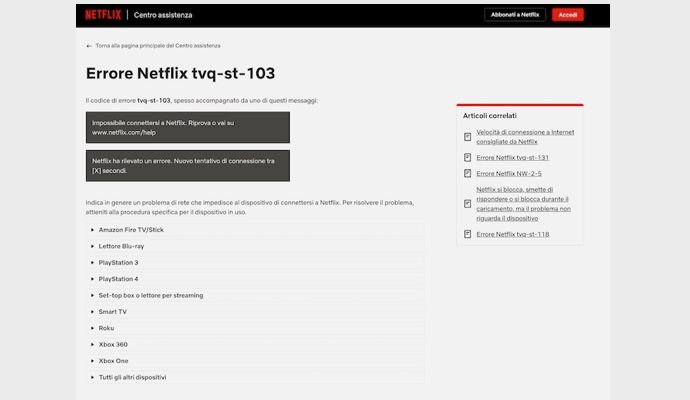The width and height of the screenshot is (690, 400).
Task: Go back via Torna alla pagina principale link
Action: [158, 46]
